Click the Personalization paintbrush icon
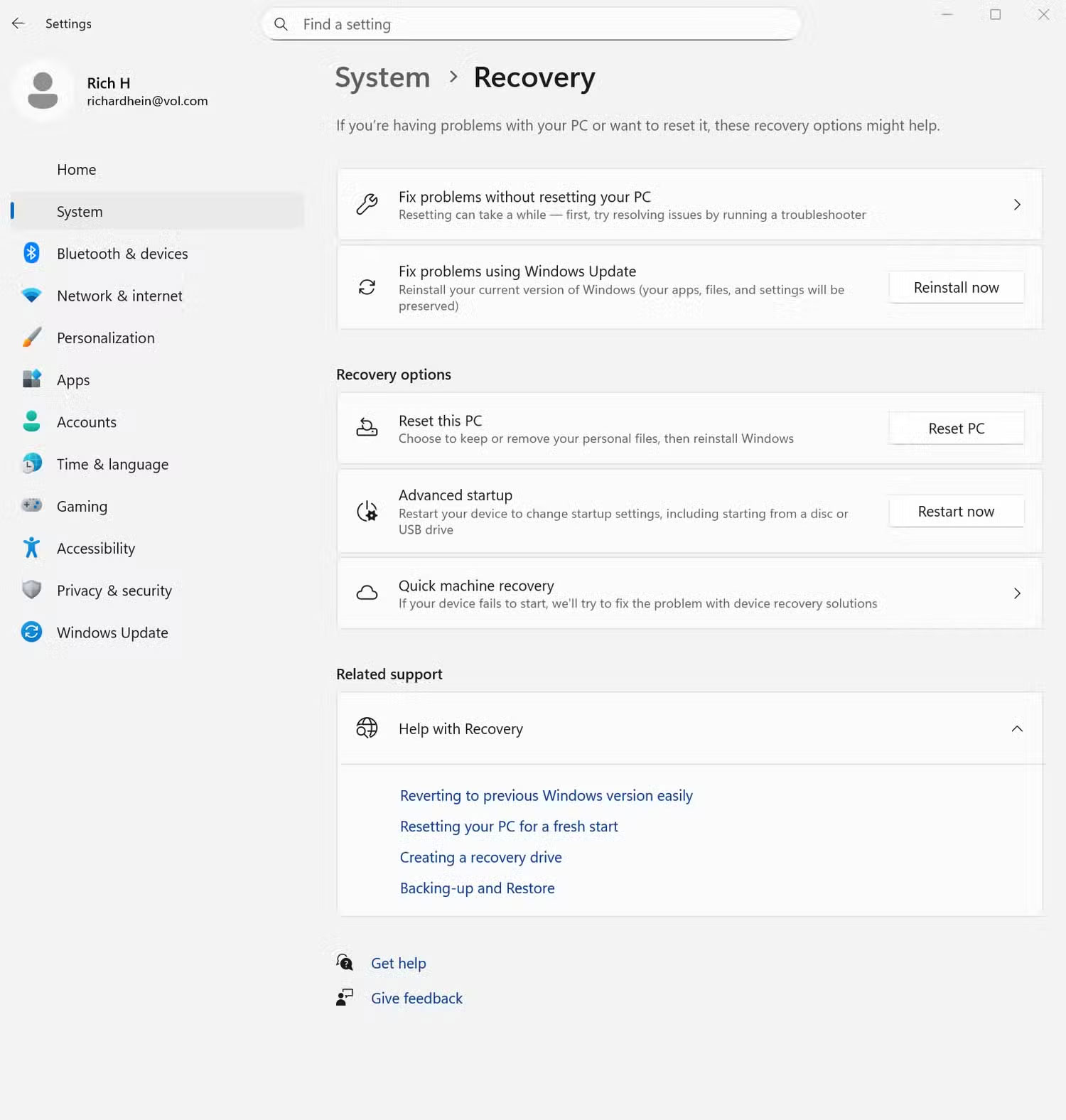The image size is (1066, 1120). click(31, 338)
